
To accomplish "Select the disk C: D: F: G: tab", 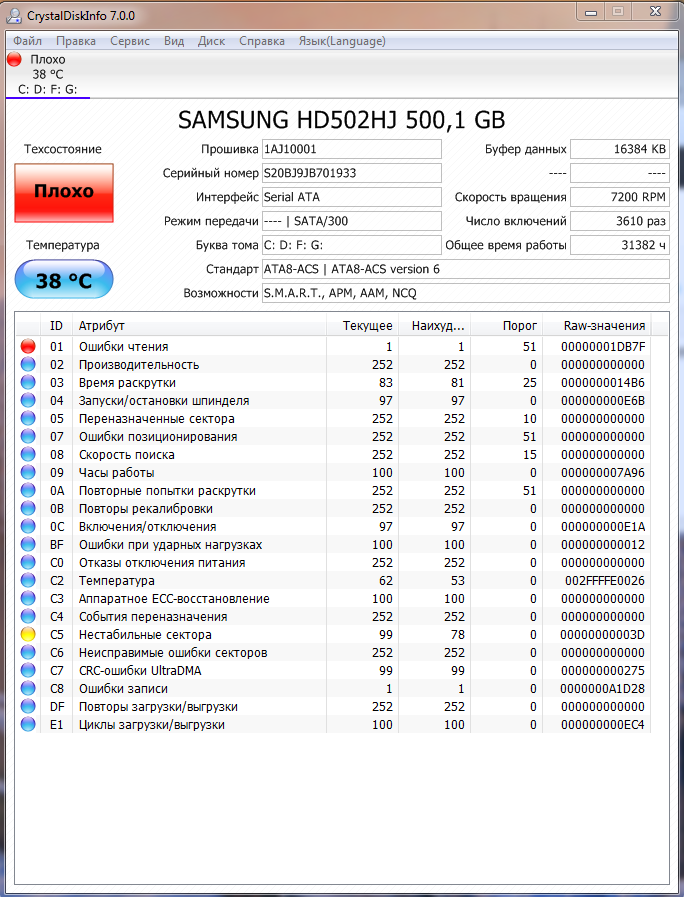I will [x=48, y=74].
